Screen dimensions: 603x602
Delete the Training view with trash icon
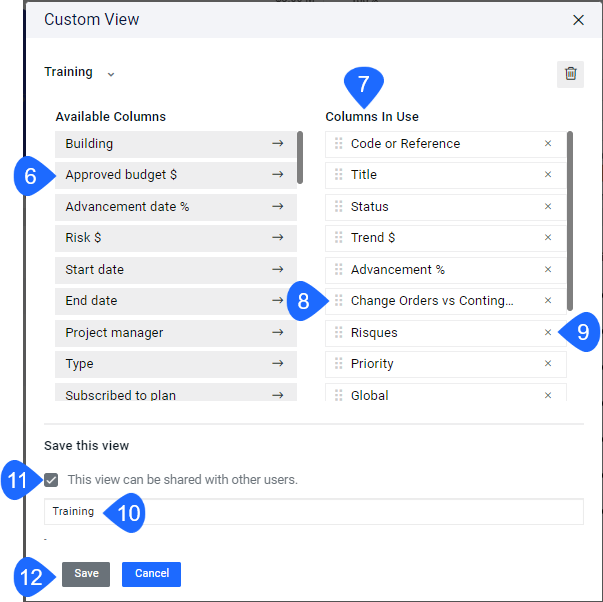570,74
